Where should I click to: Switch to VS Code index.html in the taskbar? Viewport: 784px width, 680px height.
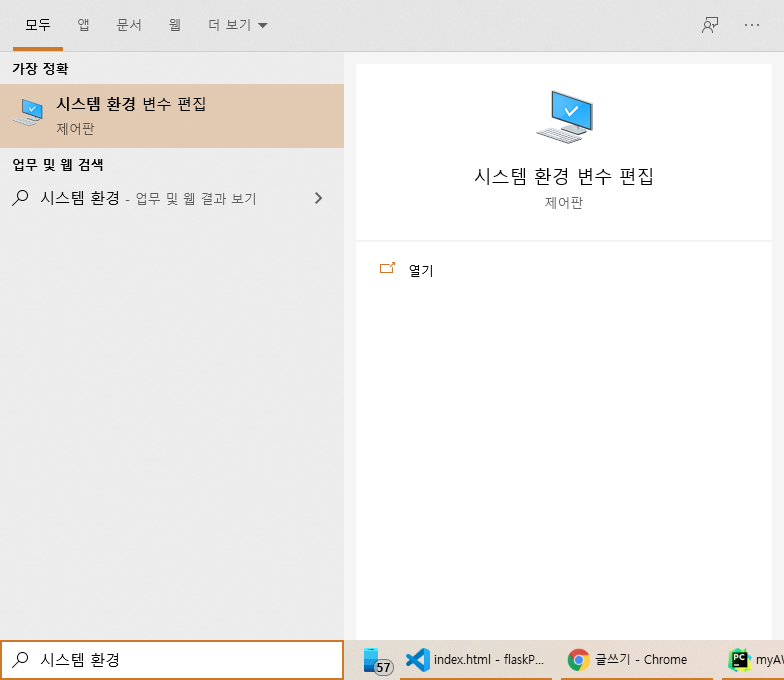(x=476, y=660)
